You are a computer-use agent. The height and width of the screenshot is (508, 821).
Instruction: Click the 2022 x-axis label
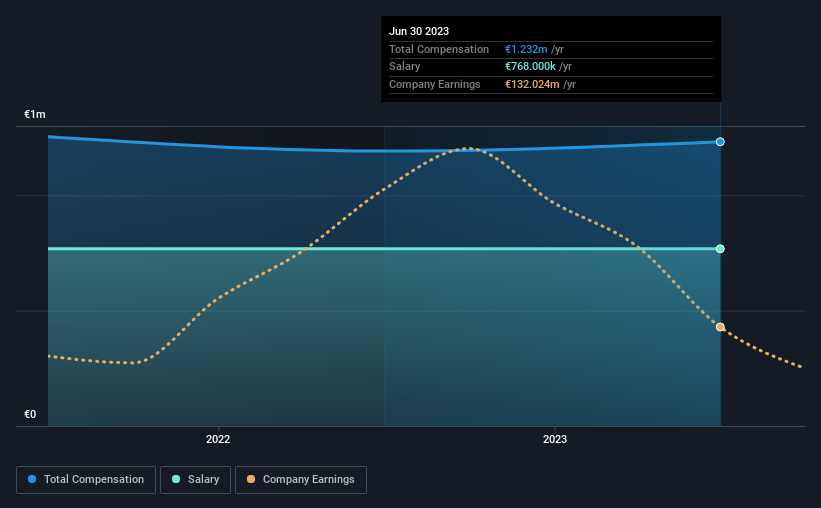(x=218, y=439)
